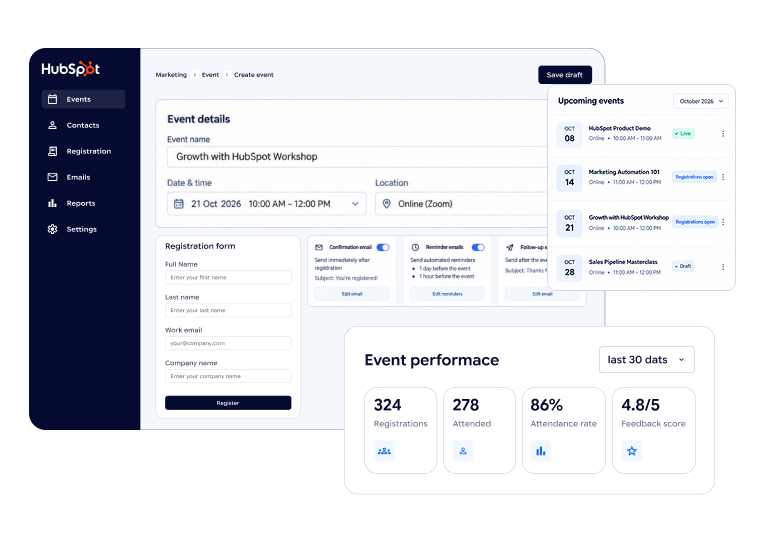
Task: Click Edit email under Follow-up
Action: 542,294
